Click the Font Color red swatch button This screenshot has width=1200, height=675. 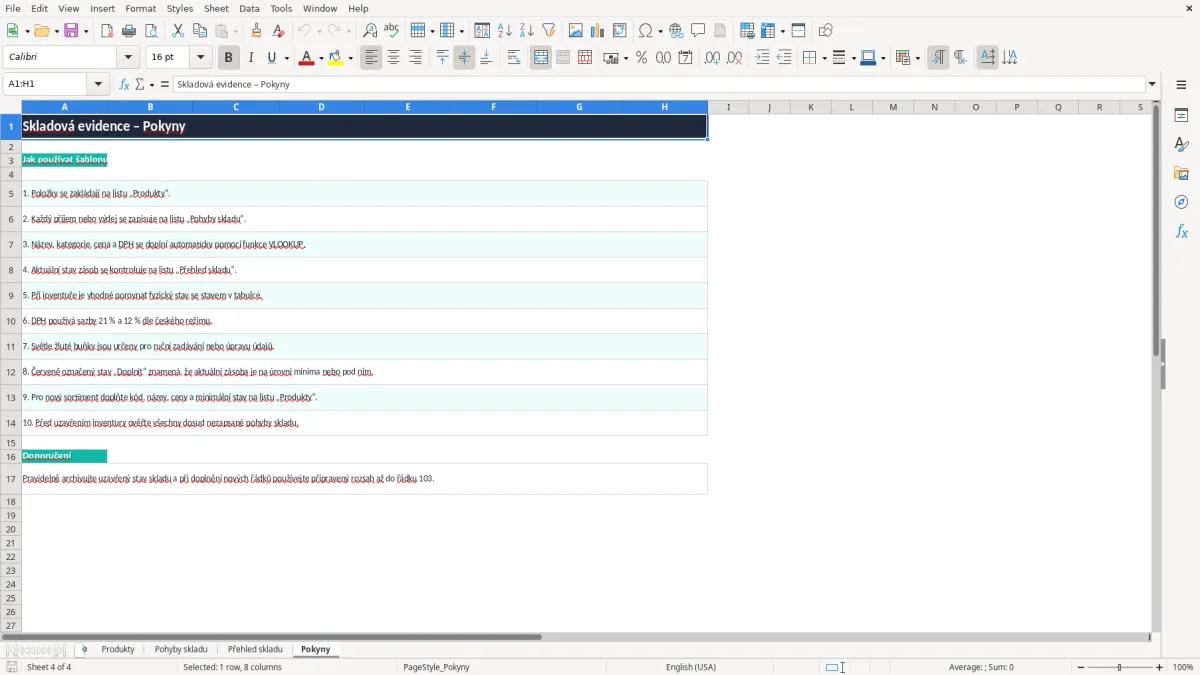tap(306, 58)
